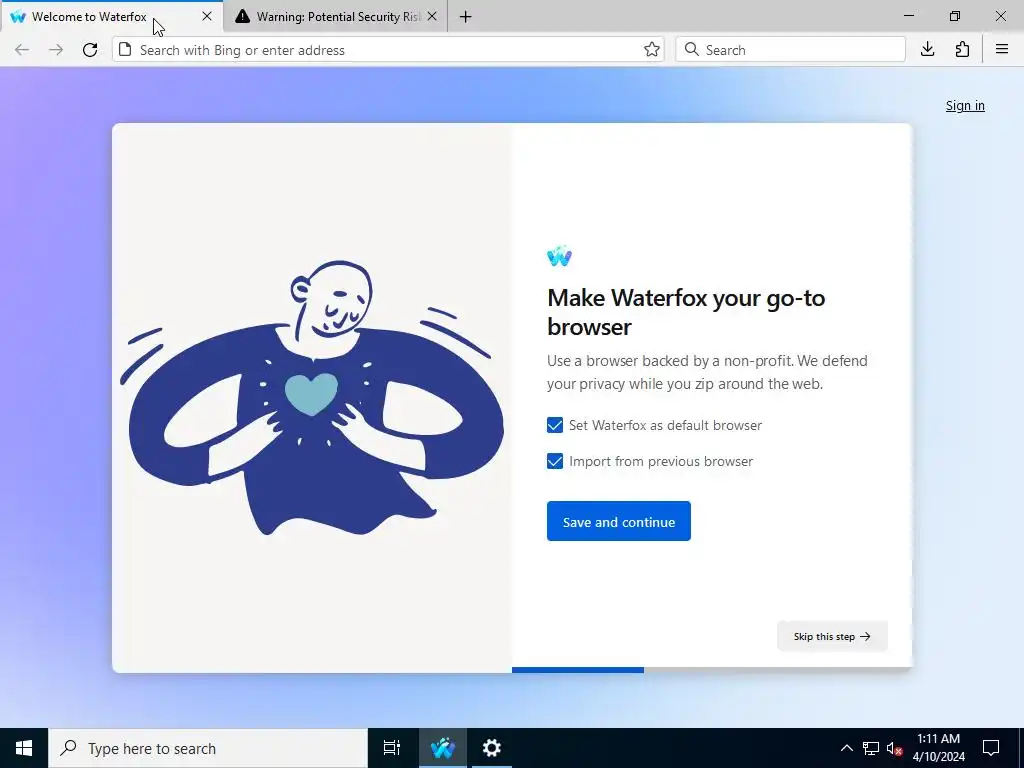The width and height of the screenshot is (1024, 768).
Task: Focus the Search box in the toolbar
Action: tap(790, 50)
